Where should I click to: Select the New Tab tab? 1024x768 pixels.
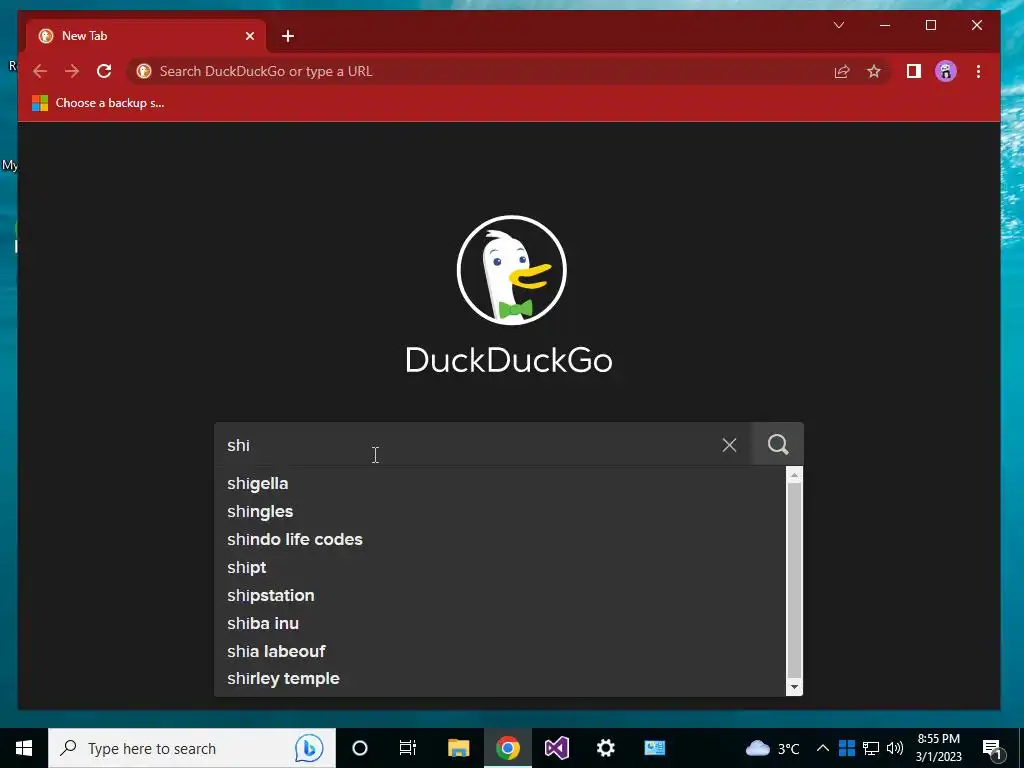(x=146, y=36)
